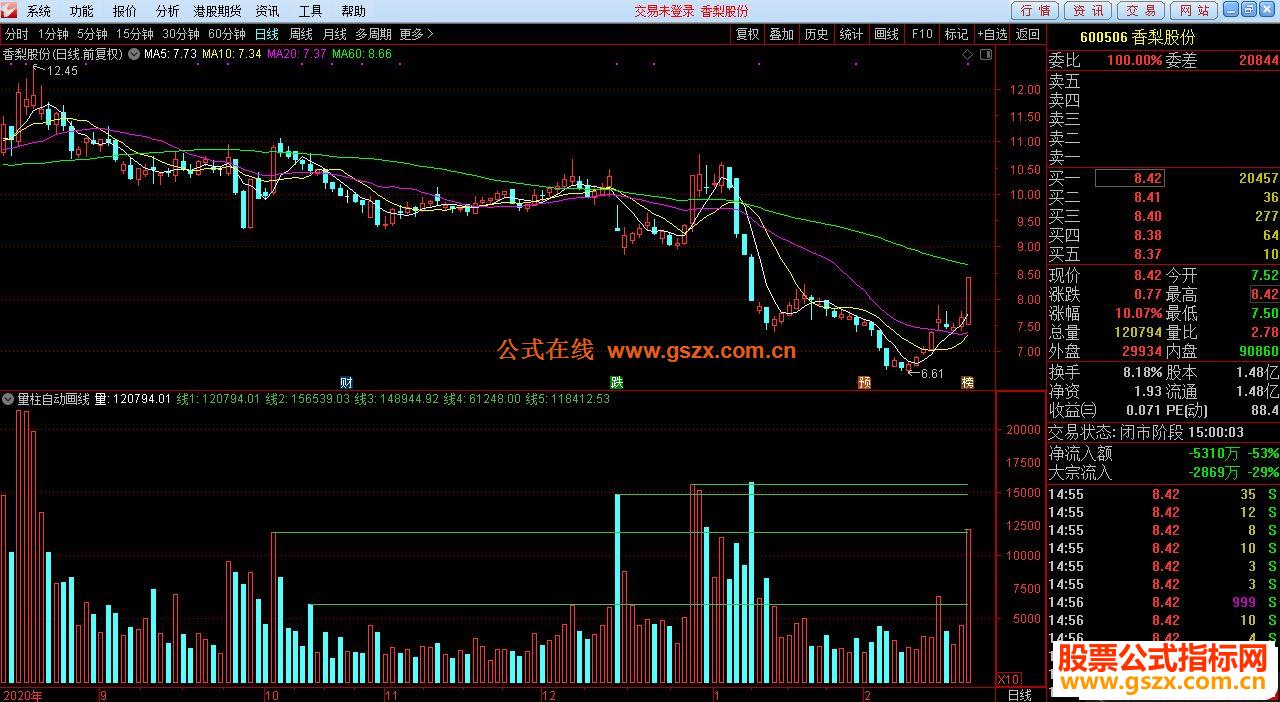The image size is (1280, 702).
Task: Click the 跌 event marker
Action: point(617,382)
